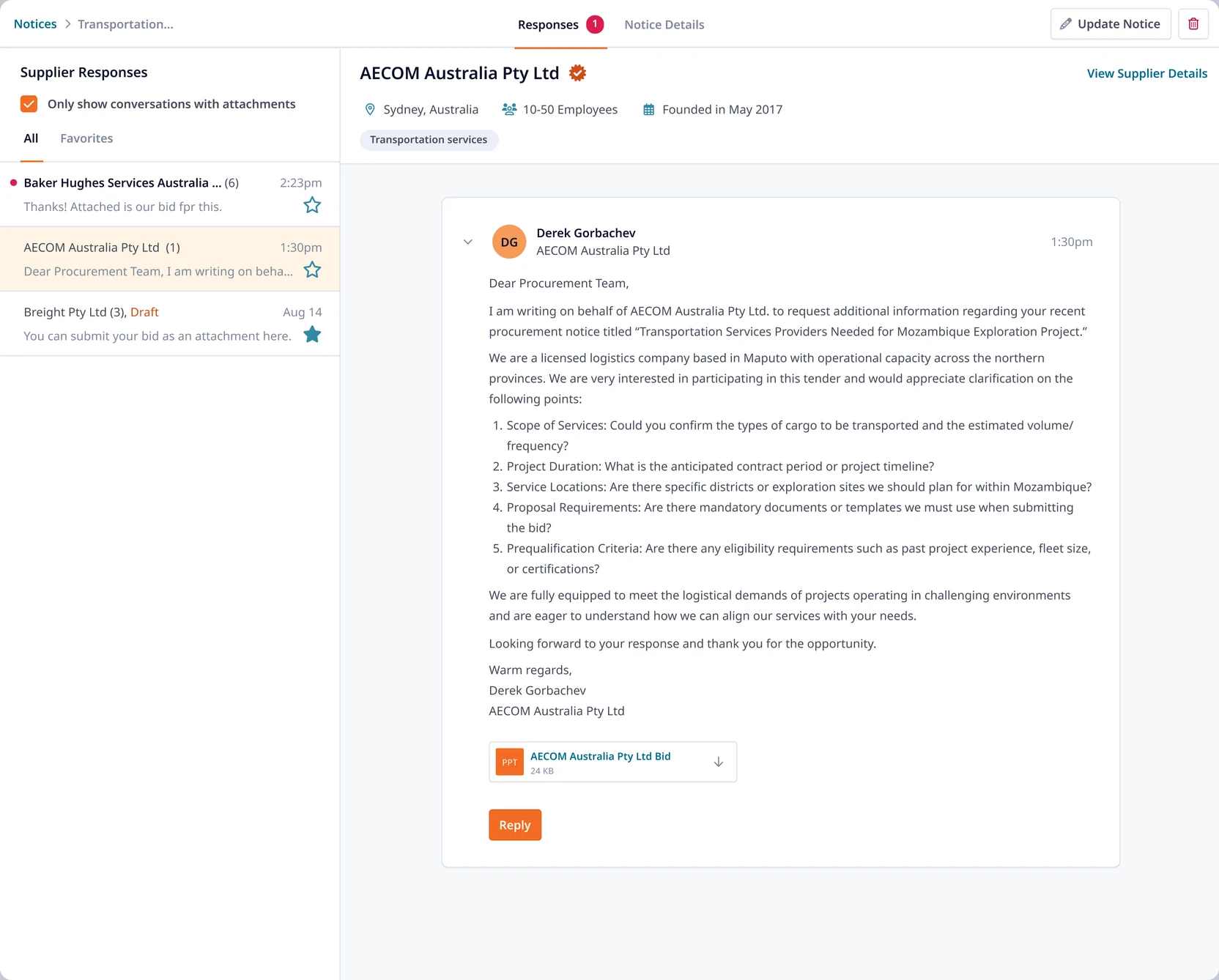Uncheck Only show conversations with attachments
Image resolution: width=1219 pixels, height=980 pixels.
pos(29,104)
